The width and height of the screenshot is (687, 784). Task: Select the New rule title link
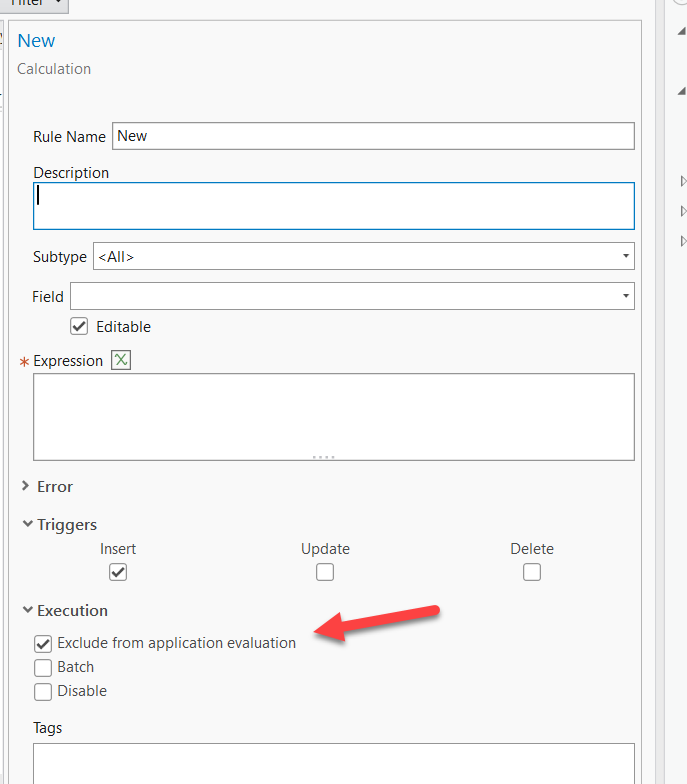(37, 41)
